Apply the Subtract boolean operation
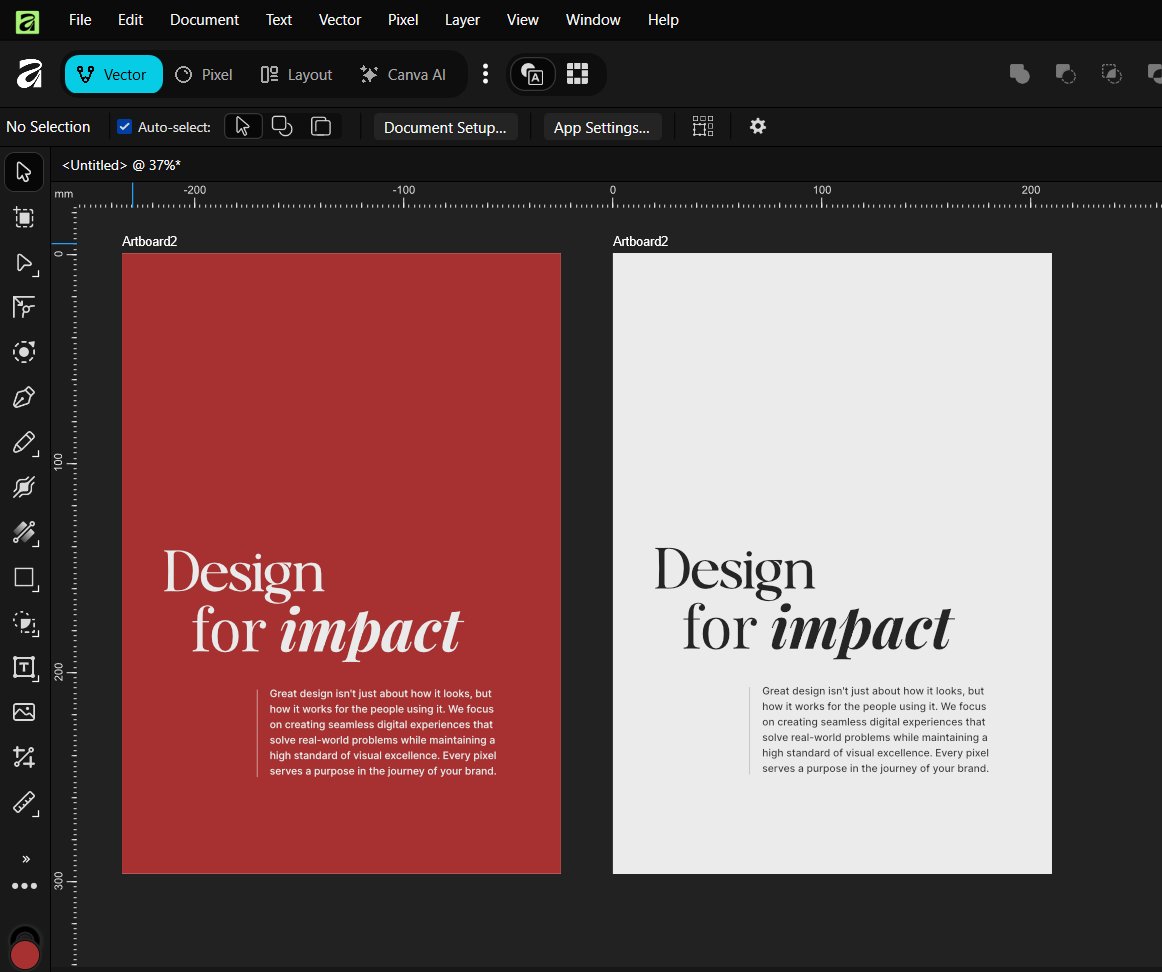The height and width of the screenshot is (972, 1162). (x=1066, y=74)
